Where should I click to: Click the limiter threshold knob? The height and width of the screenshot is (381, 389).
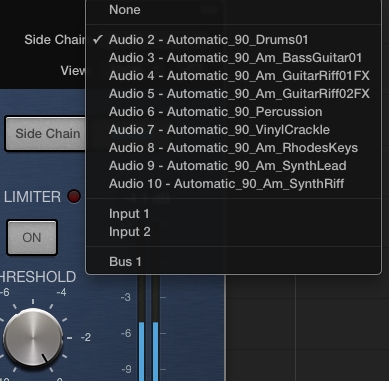pos(33,338)
